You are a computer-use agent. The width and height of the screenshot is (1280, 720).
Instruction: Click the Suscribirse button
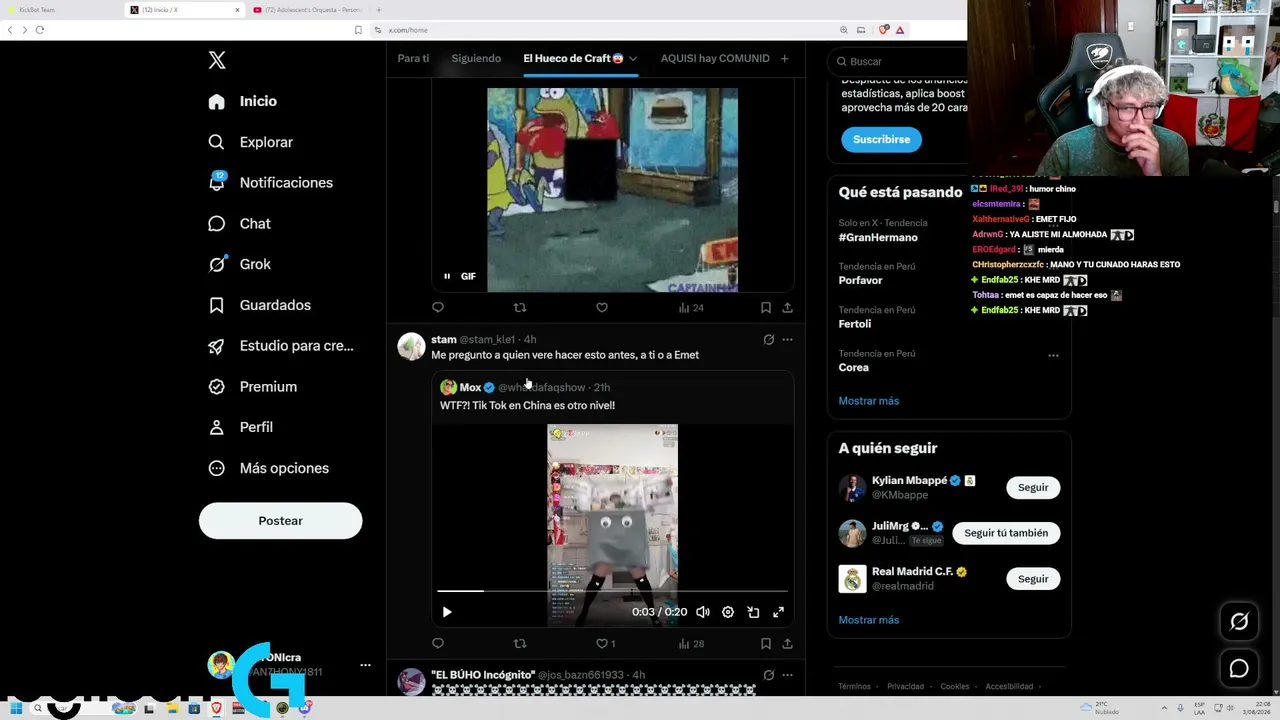tap(881, 139)
